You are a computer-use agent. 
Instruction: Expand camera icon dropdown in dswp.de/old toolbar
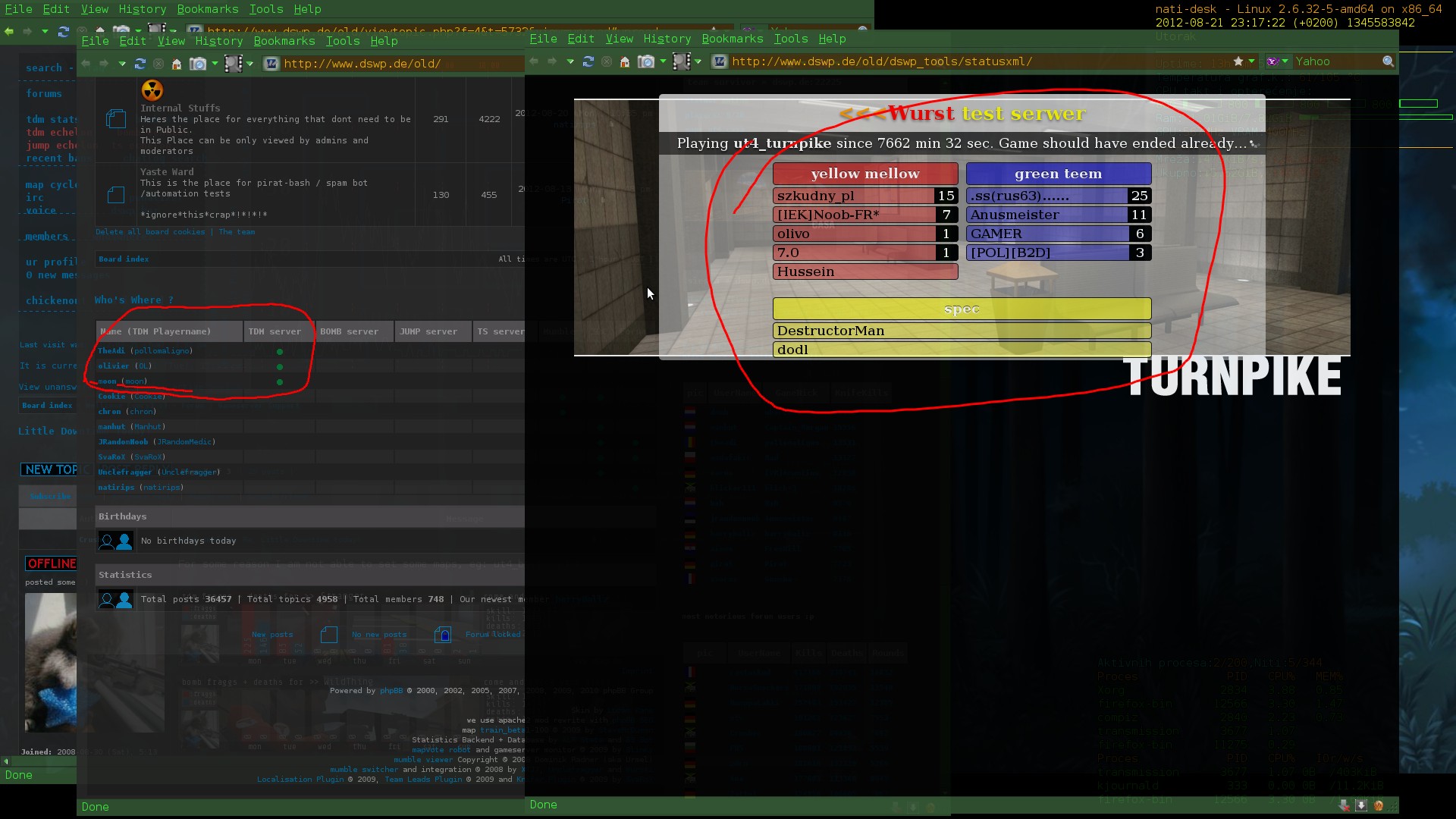(x=215, y=64)
